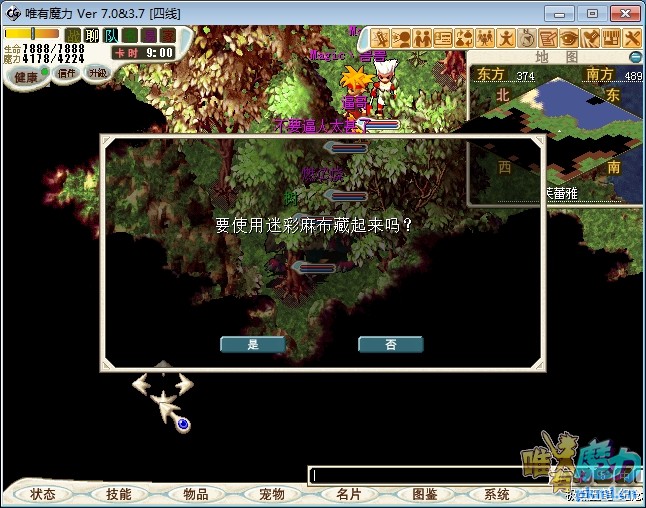Click 是 to confirm hiding
Viewport: 646px width, 508px height.
(252, 344)
